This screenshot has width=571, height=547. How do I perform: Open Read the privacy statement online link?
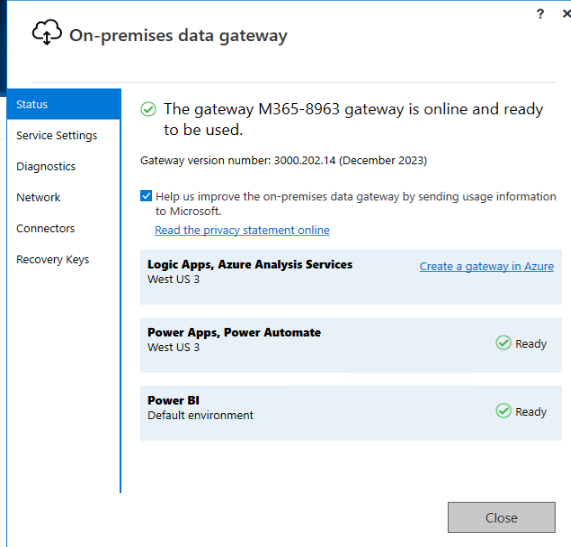(242, 230)
